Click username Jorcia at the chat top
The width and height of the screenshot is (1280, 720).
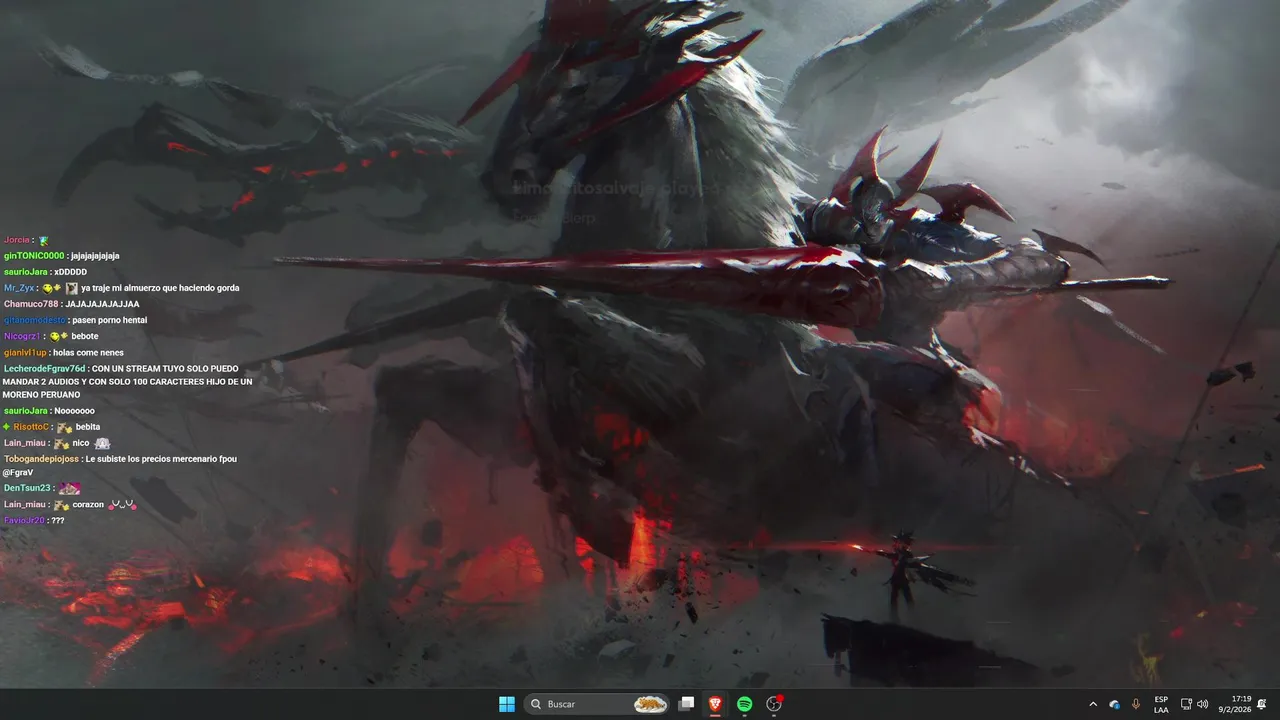(x=17, y=240)
